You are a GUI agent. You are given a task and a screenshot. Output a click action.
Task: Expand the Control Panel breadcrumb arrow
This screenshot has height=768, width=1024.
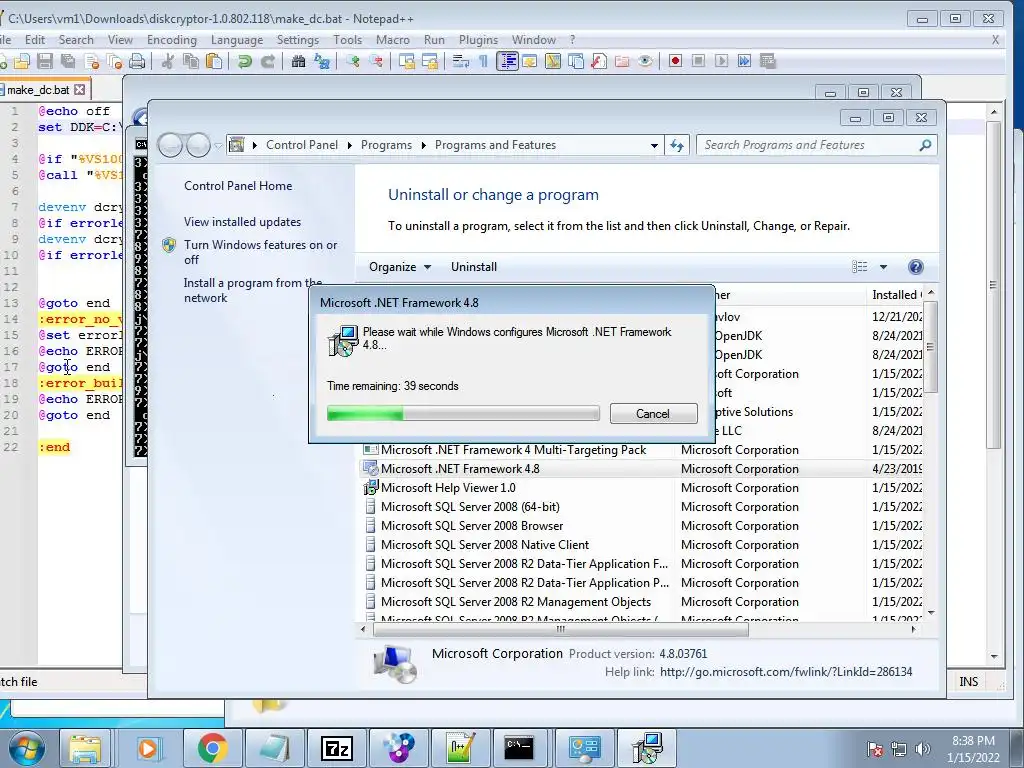point(349,145)
